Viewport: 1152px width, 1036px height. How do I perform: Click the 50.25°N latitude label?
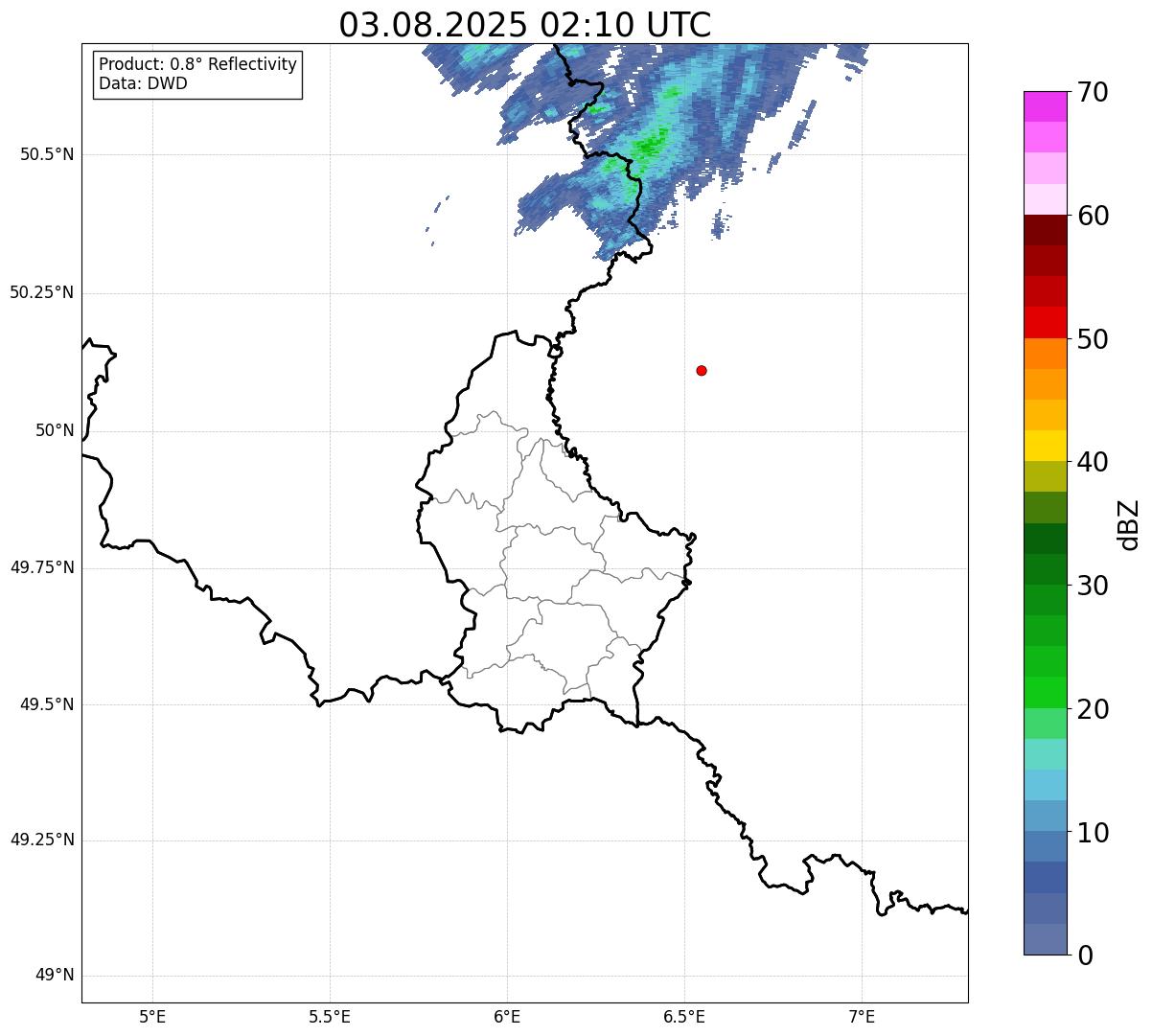[x=42, y=292]
